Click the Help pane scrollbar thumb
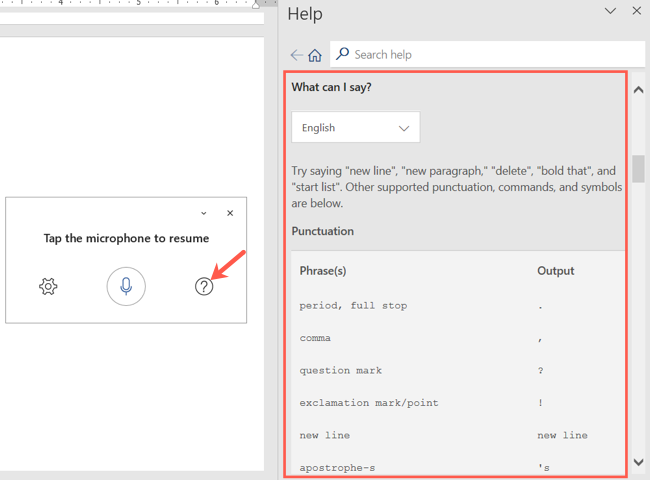The width and height of the screenshot is (650, 480). coord(638,169)
